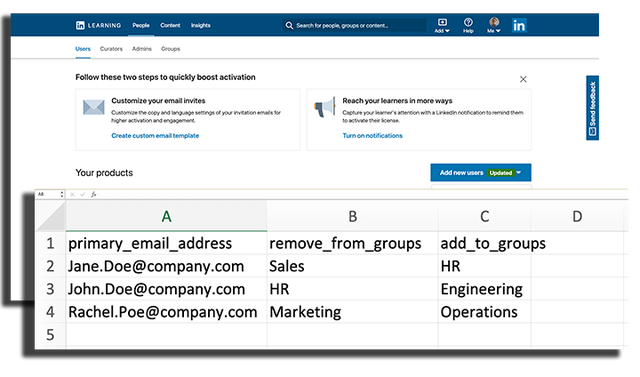Open the Insights menu
The height and width of the screenshot is (377, 640).
tap(201, 25)
